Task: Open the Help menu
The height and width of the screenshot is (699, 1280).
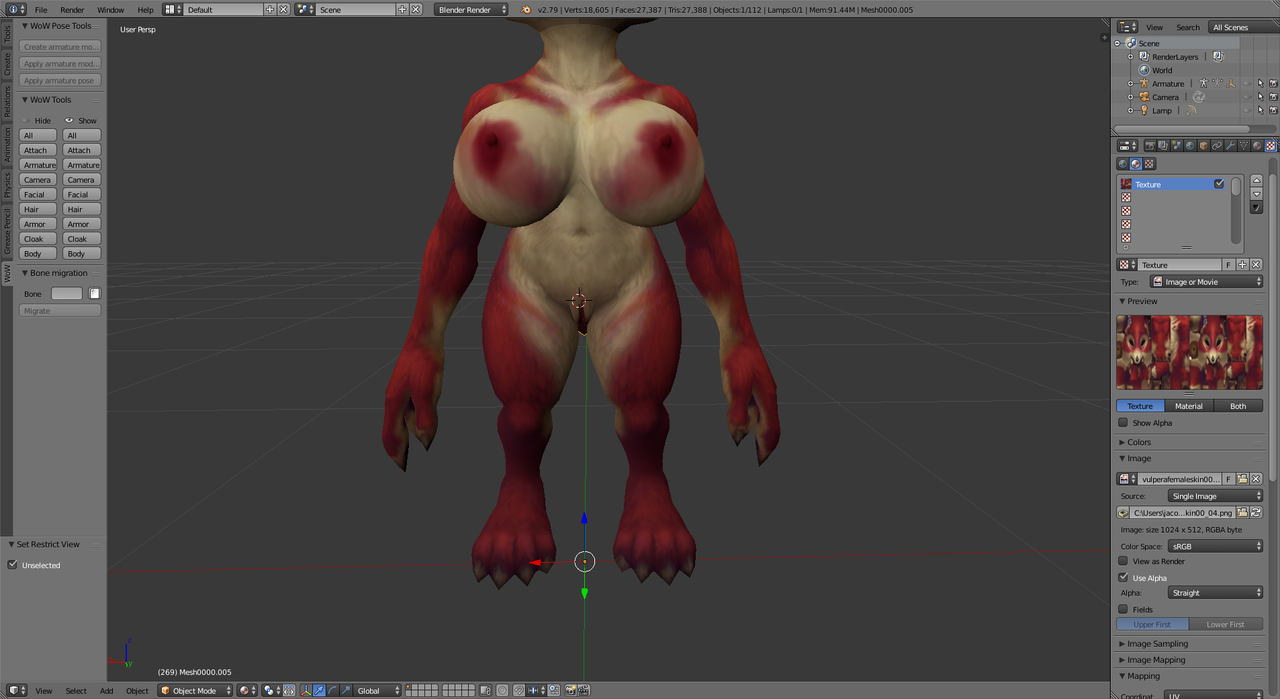Action: pos(146,10)
